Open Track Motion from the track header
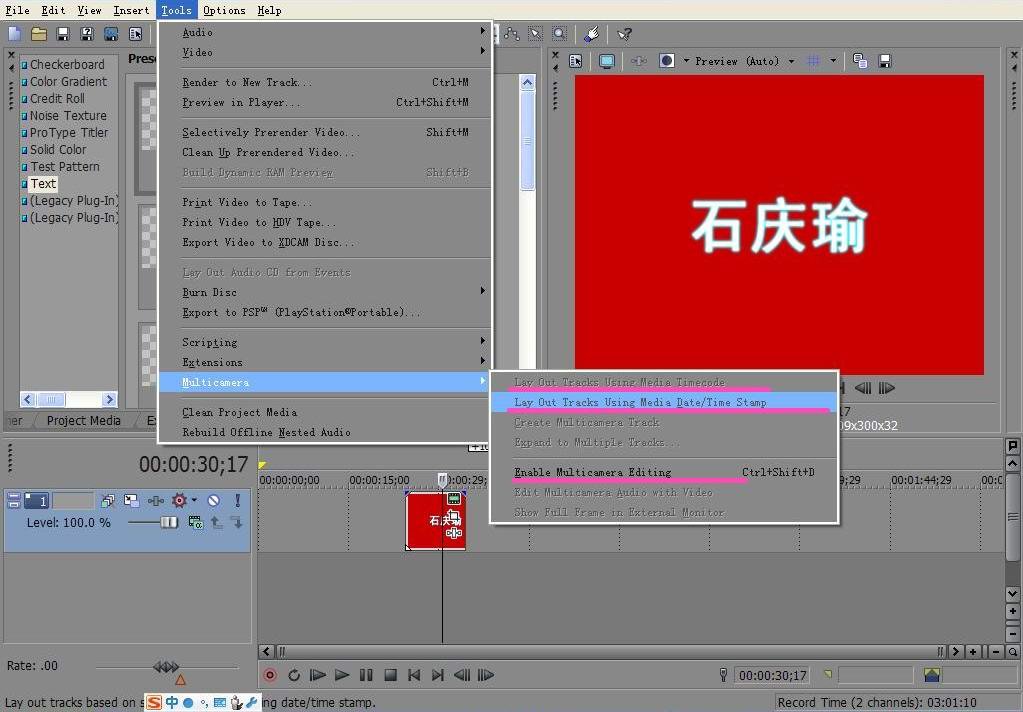The height and width of the screenshot is (712, 1023). (x=130, y=500)
